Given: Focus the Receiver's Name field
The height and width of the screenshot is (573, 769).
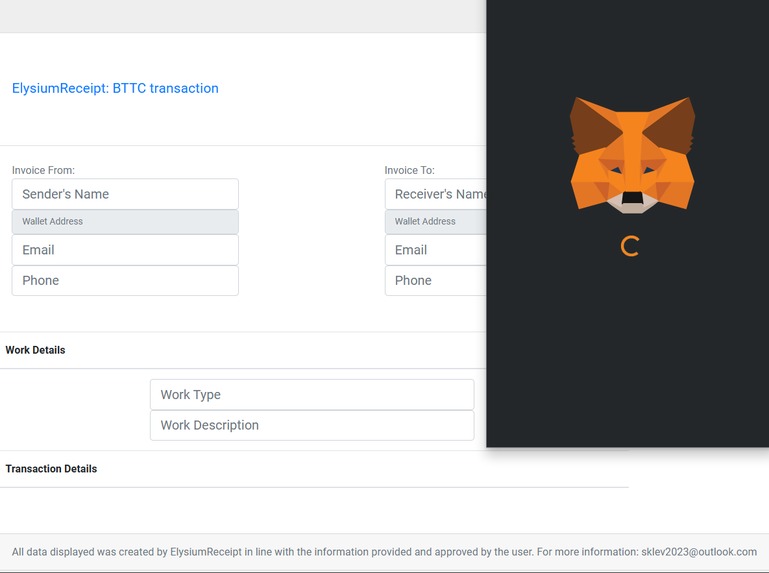Looking at the screenshot, I should (x=436, y=194).
